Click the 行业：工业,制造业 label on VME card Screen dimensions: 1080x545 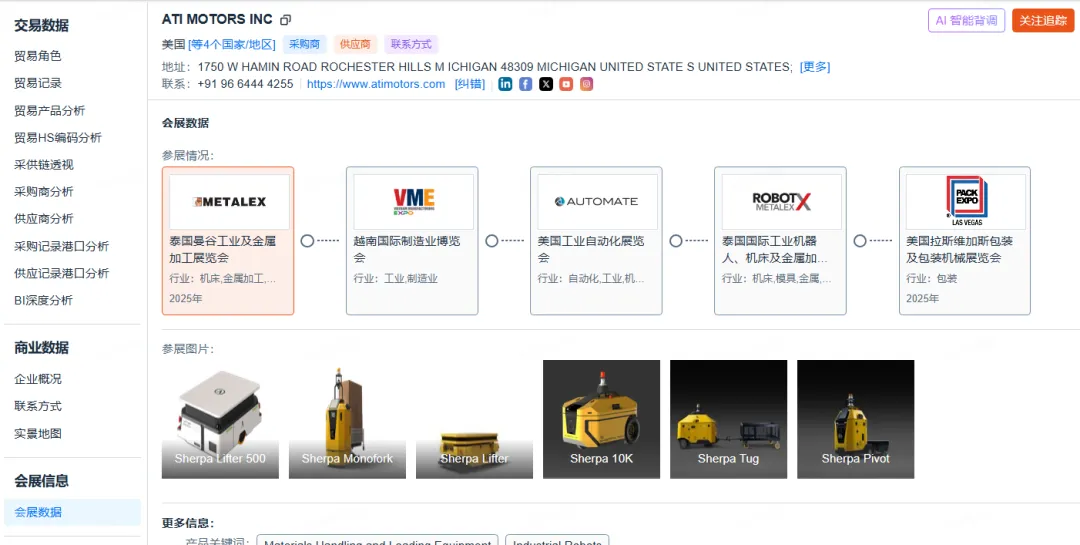(395, 278)
